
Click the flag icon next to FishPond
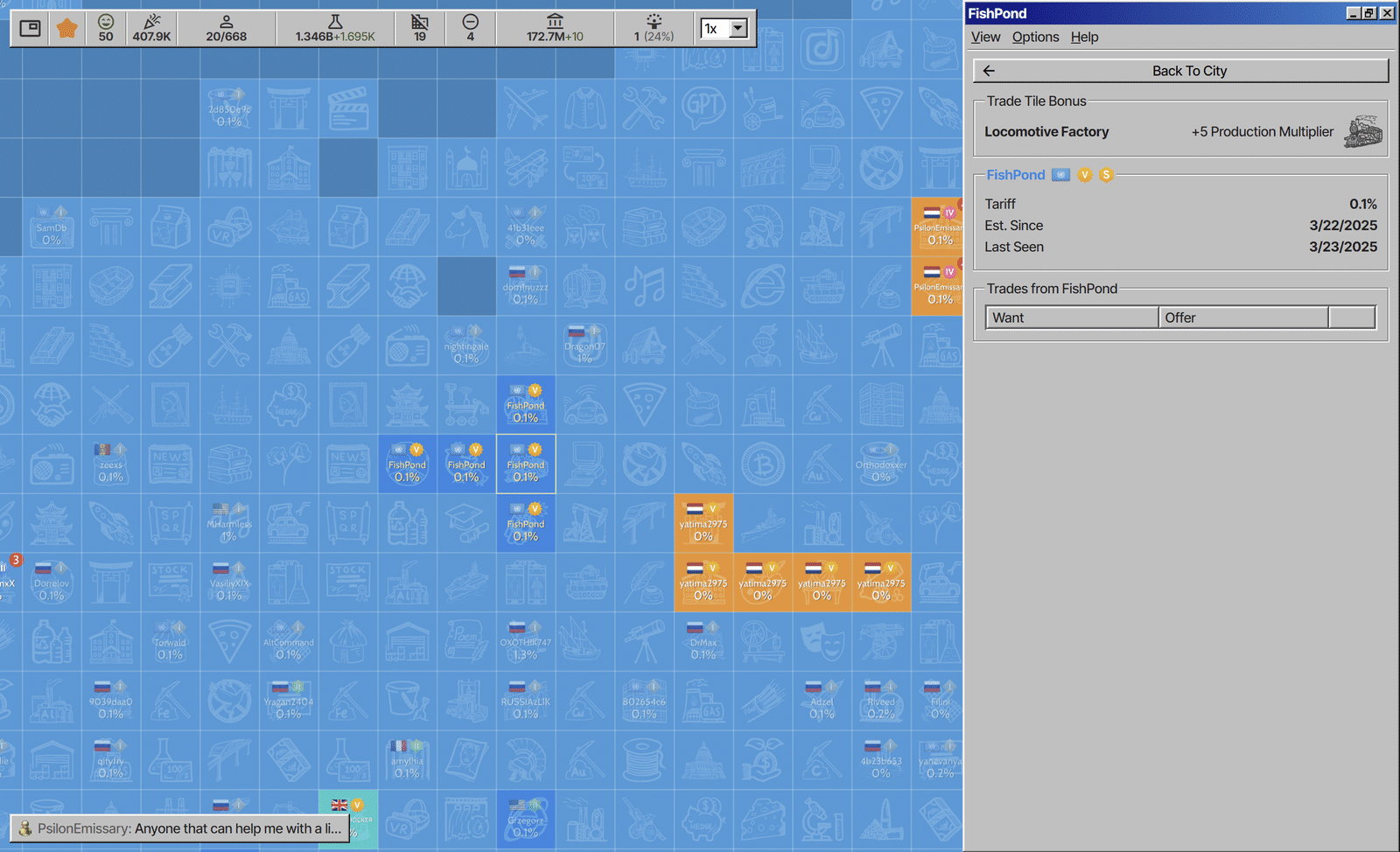tap(1060, 175)
